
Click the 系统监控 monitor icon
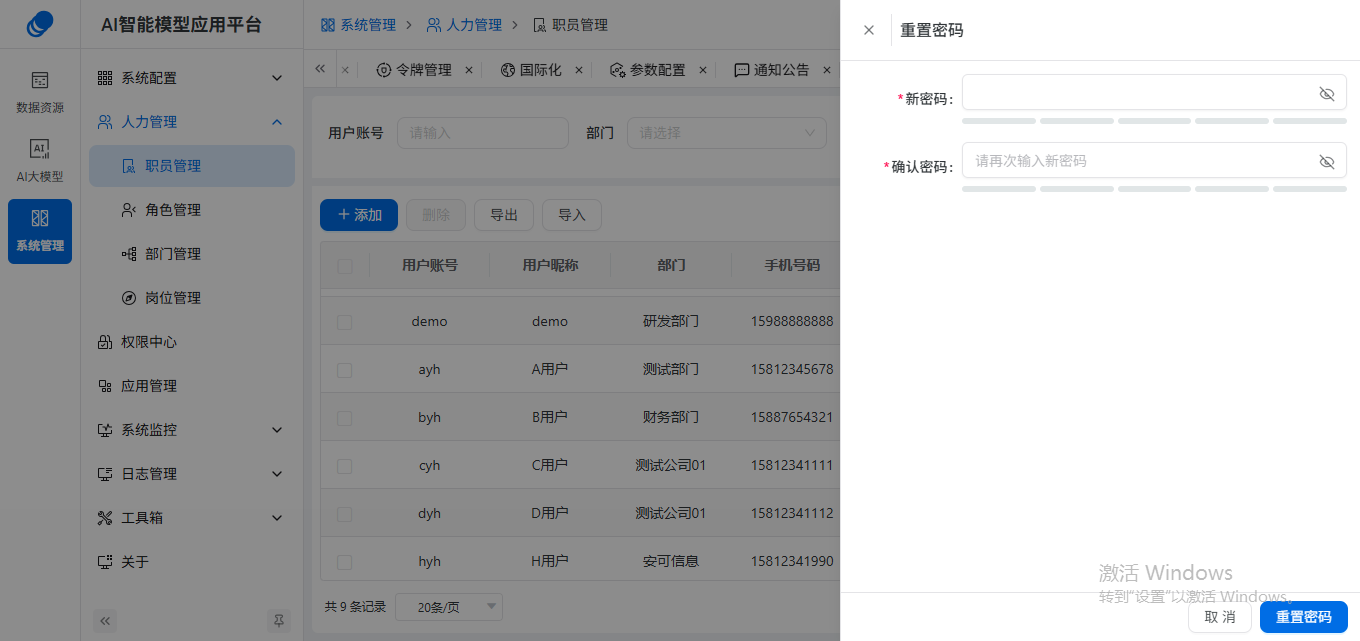[105, 430]
